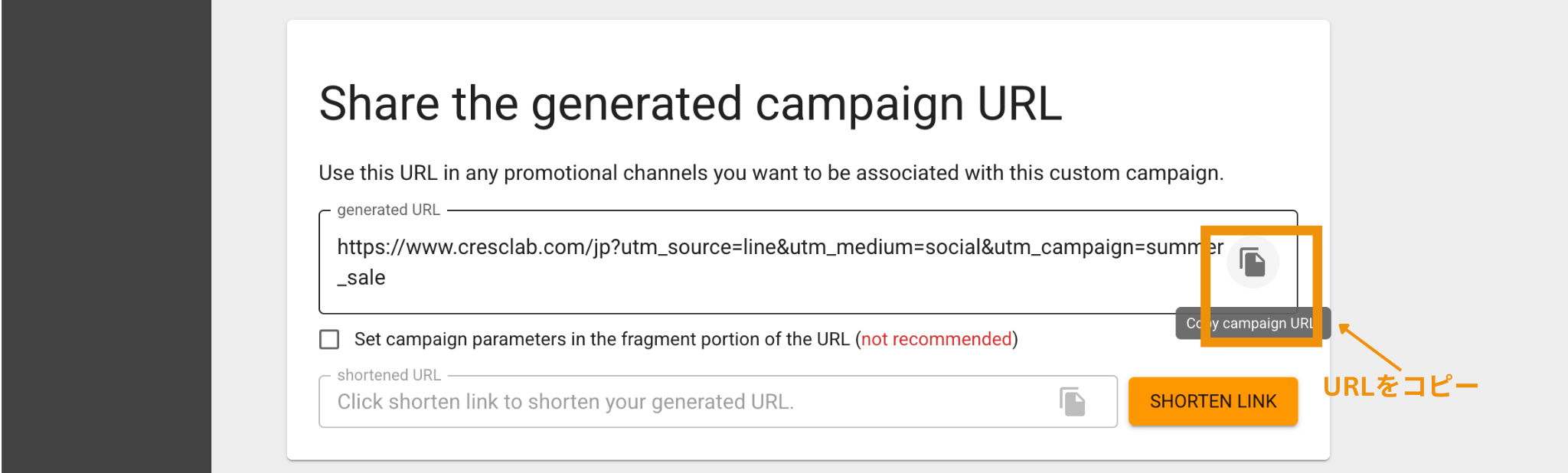Enable fragment portion campaign parameters checkbox
1568x473 pixels.
(329, 339)
